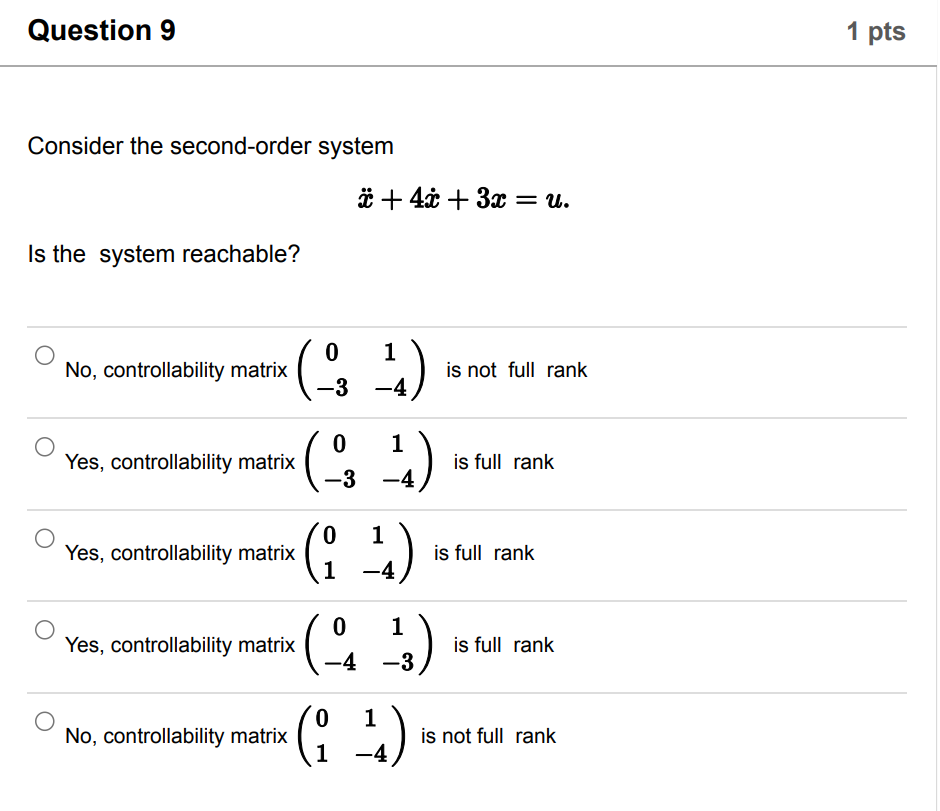
Task: Select the fourth answer option radio button
Action: (x=44, y=630)
